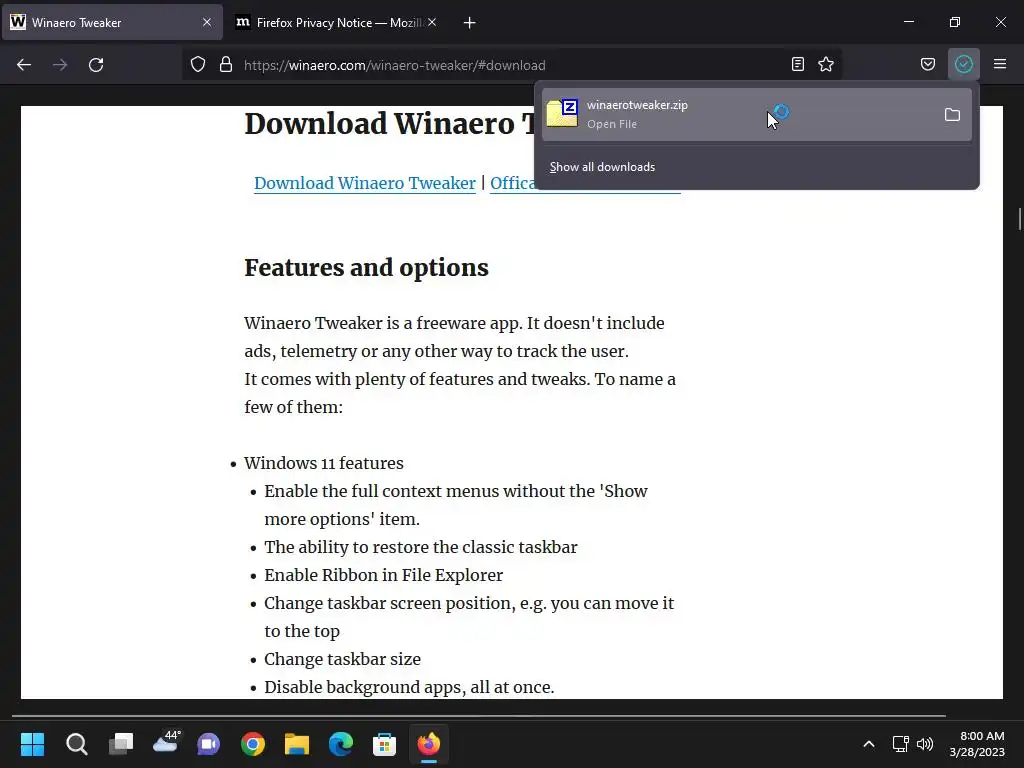Toggle the Firefox downloads panel button
Image resolution: width=1024 pixels, height=768 pixels.
pos(964,65)
